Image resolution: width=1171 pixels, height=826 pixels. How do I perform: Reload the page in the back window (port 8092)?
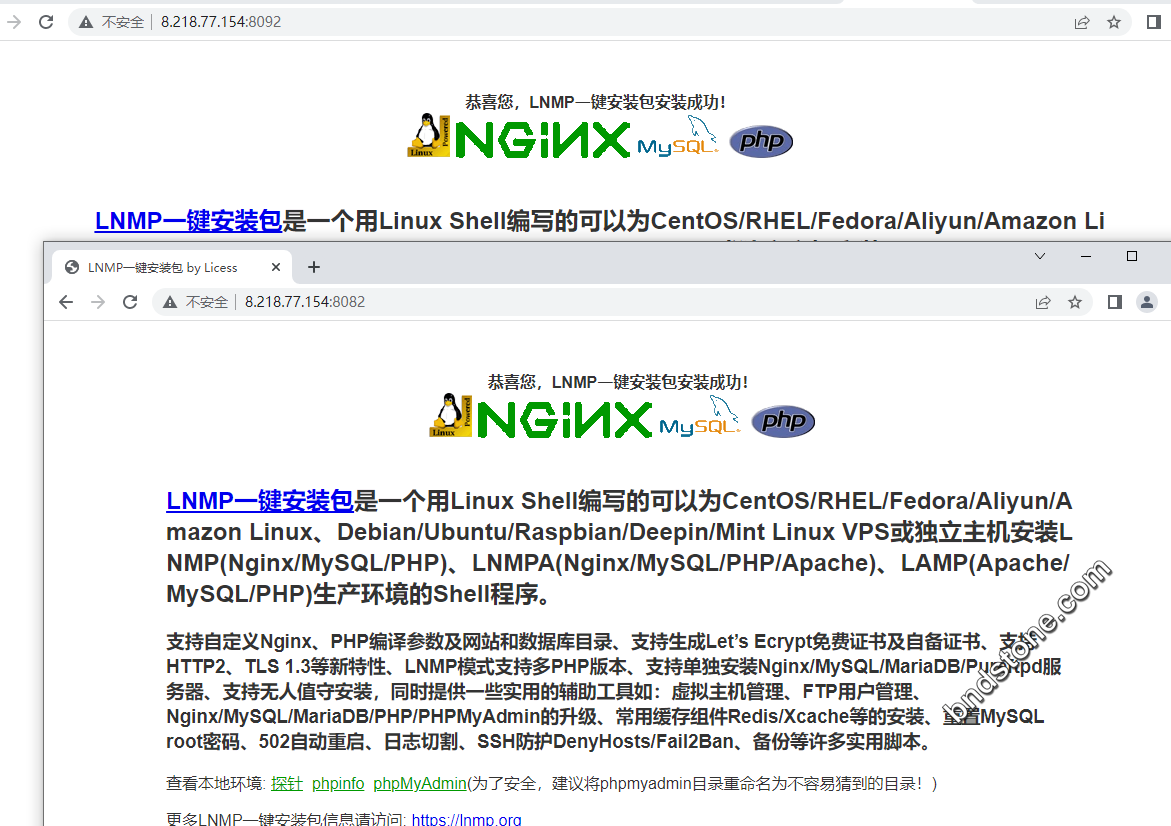[46, 22]
